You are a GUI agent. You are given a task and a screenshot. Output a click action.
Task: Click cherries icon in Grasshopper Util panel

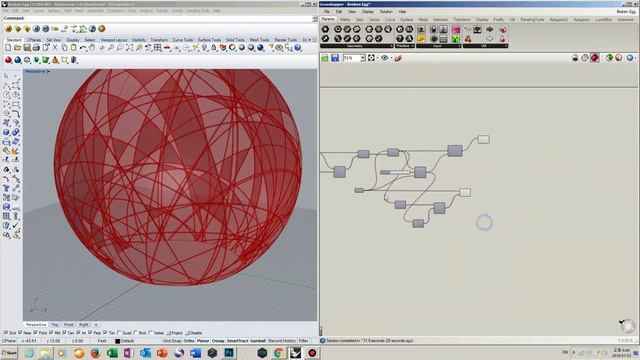pos(468,39)
